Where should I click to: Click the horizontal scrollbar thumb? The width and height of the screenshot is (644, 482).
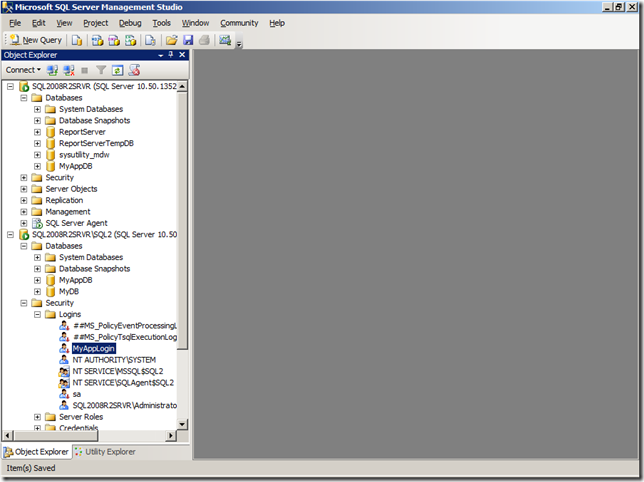click(x=55, y=435)
